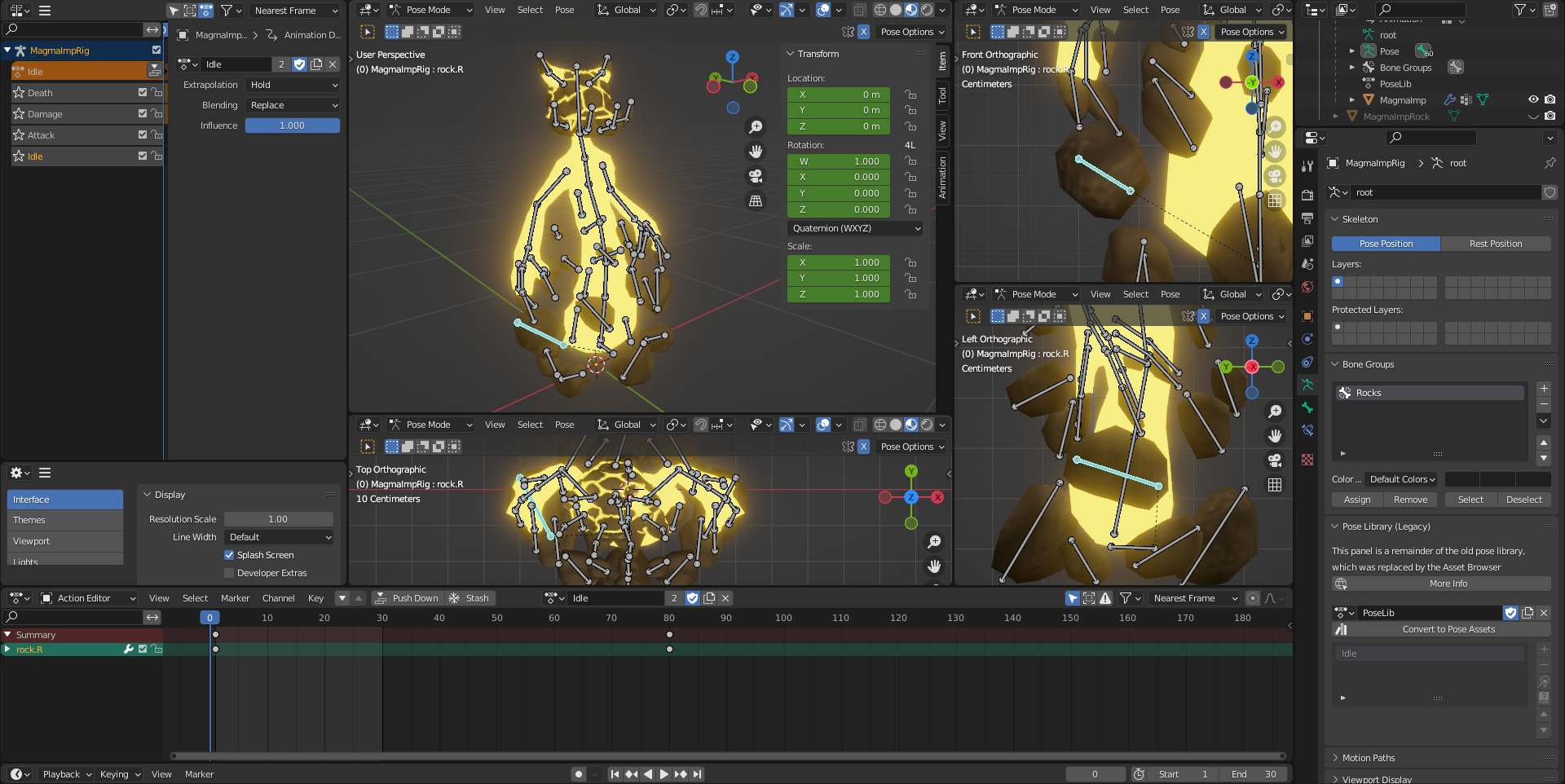Toggle camera view icon in User Perspective viewport
This screenshot has width=1565, height=784.
coord(756,176)
